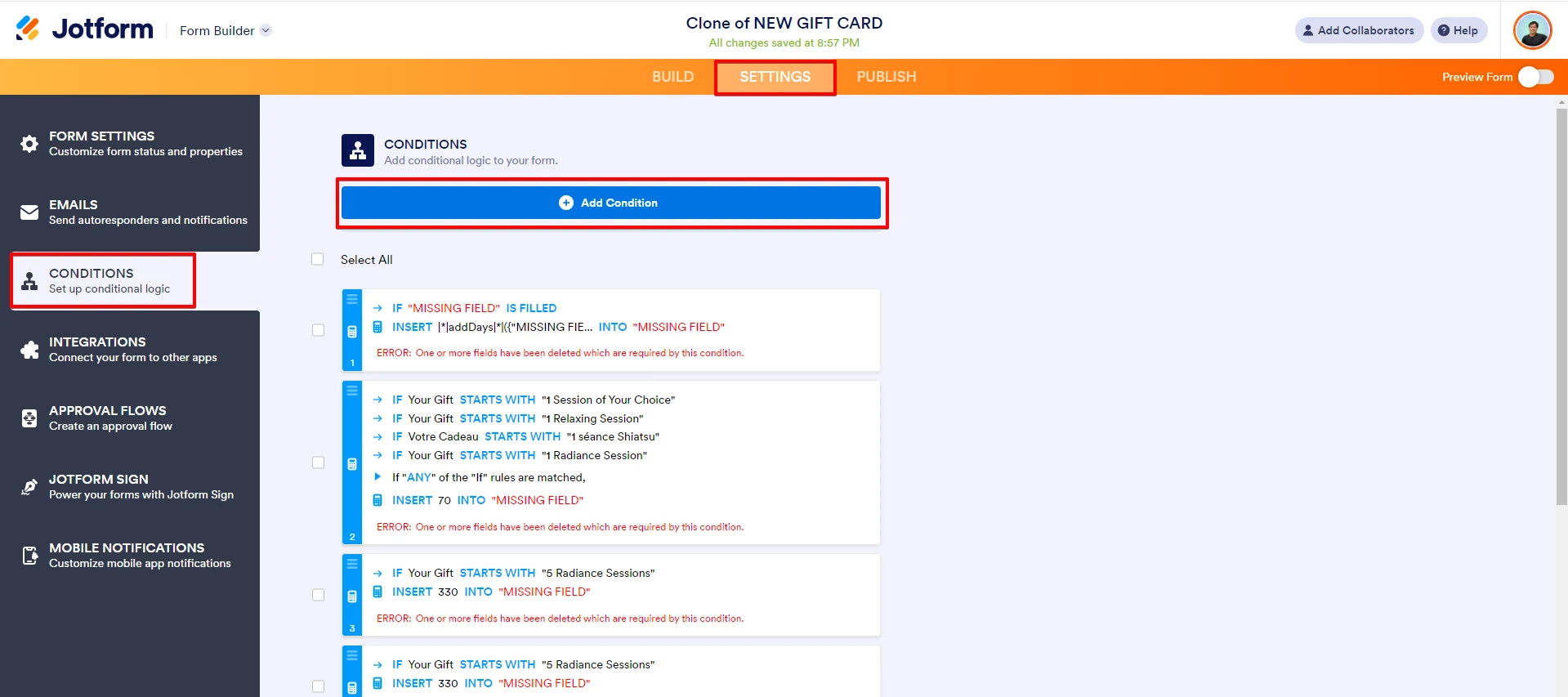
Task: Click the Form Settings gear icon
Action: tap(29, 144)
